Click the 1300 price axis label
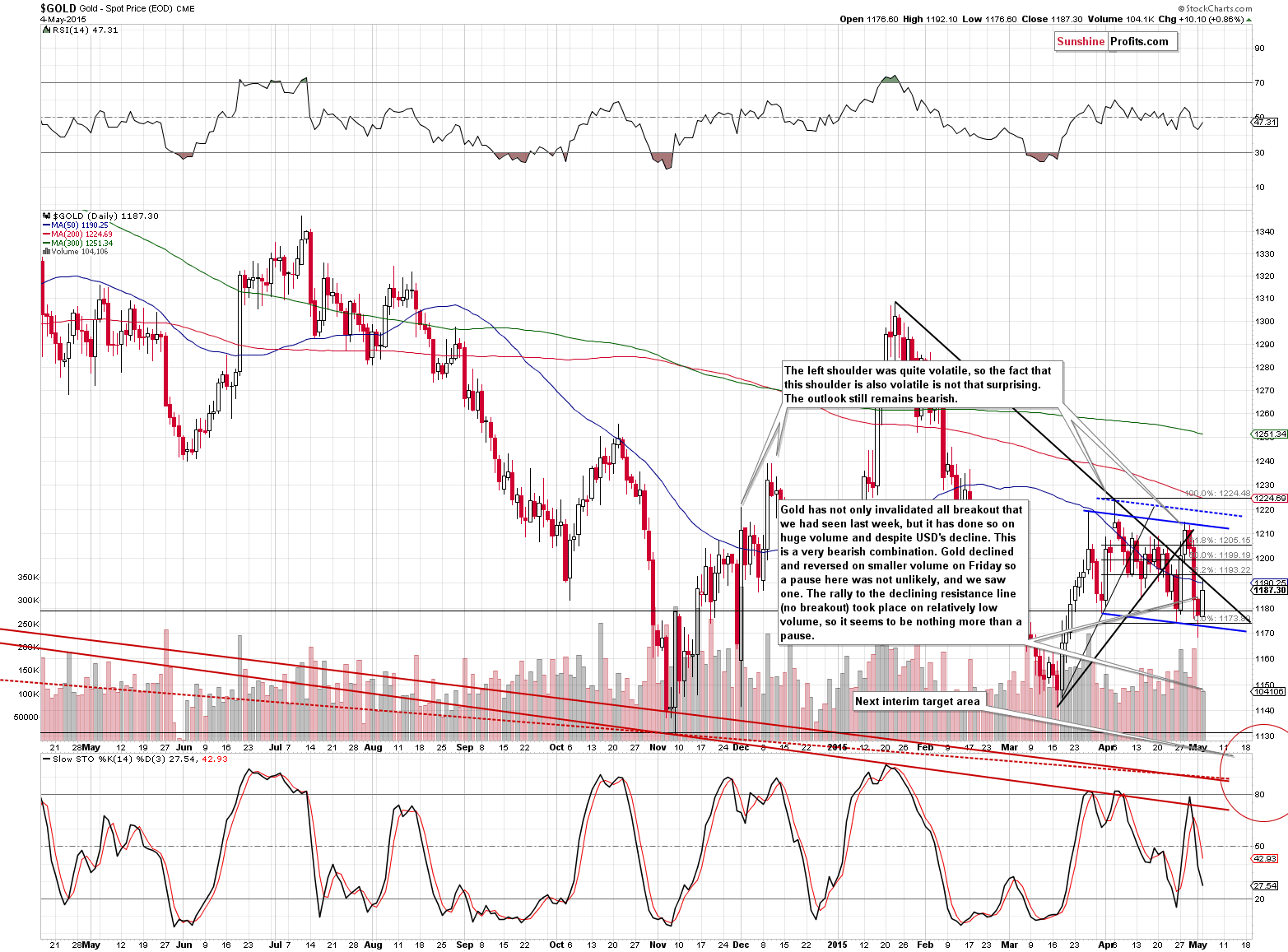 [1264, 322]
